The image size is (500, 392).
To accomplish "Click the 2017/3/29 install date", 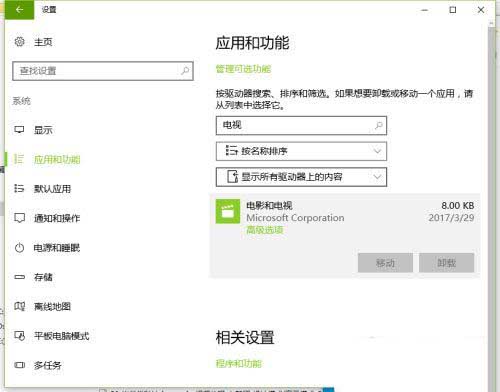I will tap(451, 218).
